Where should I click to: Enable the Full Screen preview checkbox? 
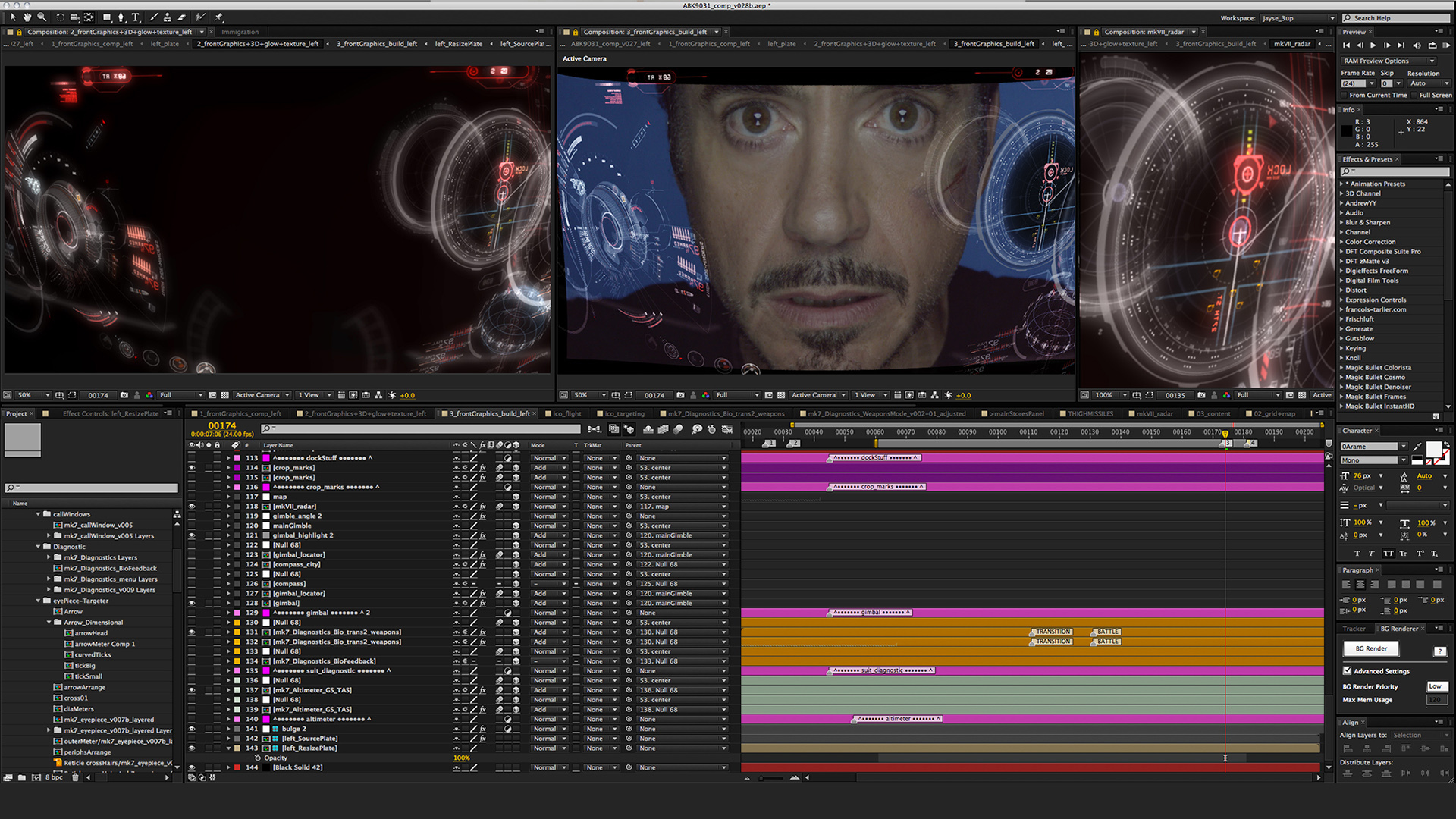(x=1414, y=95)
